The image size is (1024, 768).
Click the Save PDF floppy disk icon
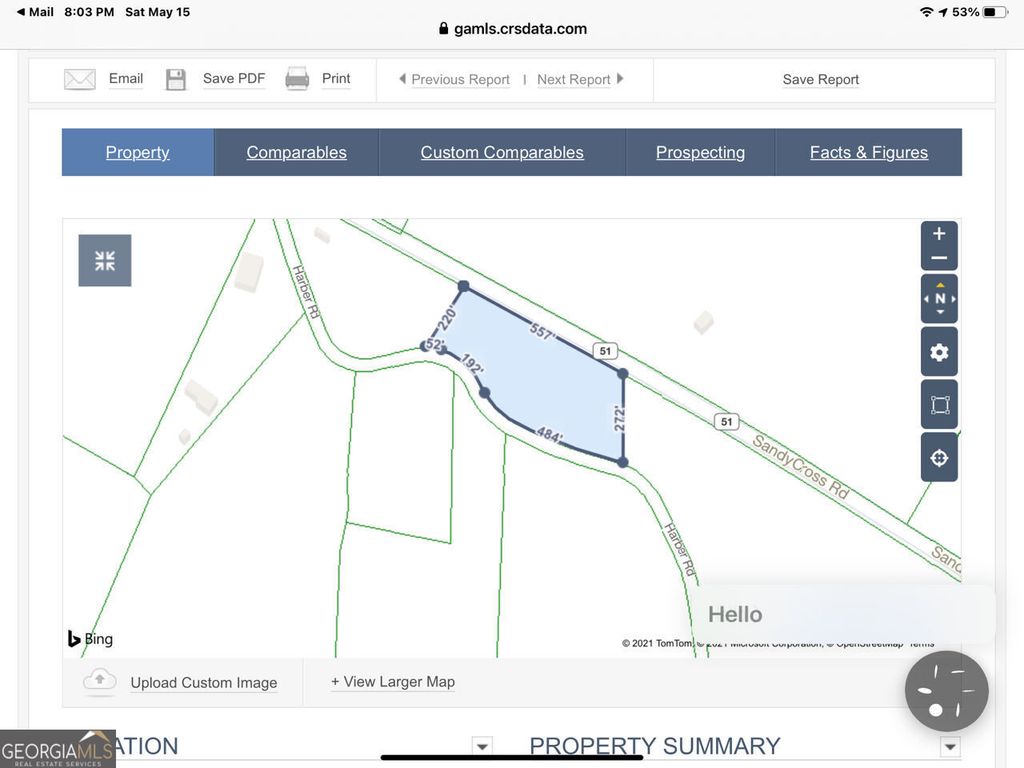pyautogui.click(x=176, y=79)
